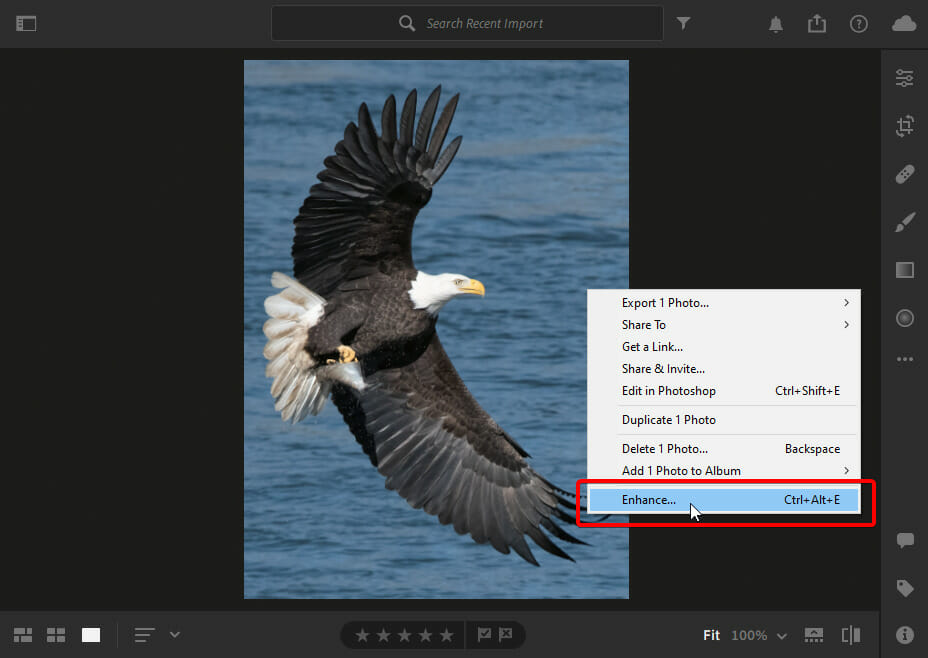Open the Healing Brush tool

point(904,173)
